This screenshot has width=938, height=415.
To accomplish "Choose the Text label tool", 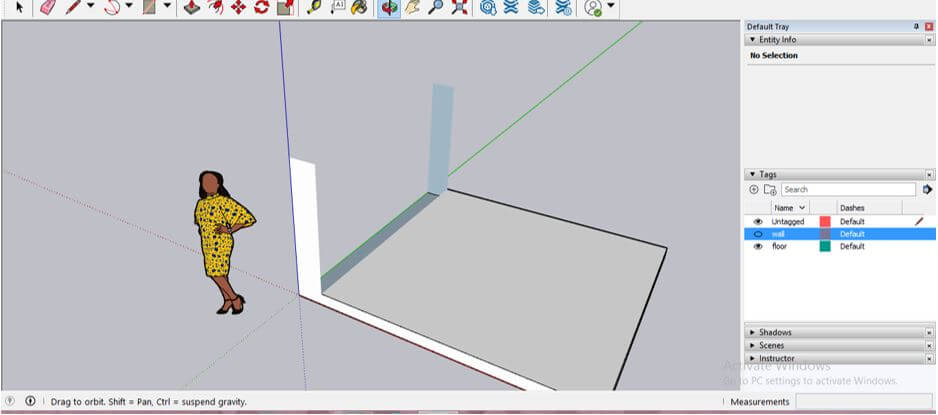I will click(337, 7).
